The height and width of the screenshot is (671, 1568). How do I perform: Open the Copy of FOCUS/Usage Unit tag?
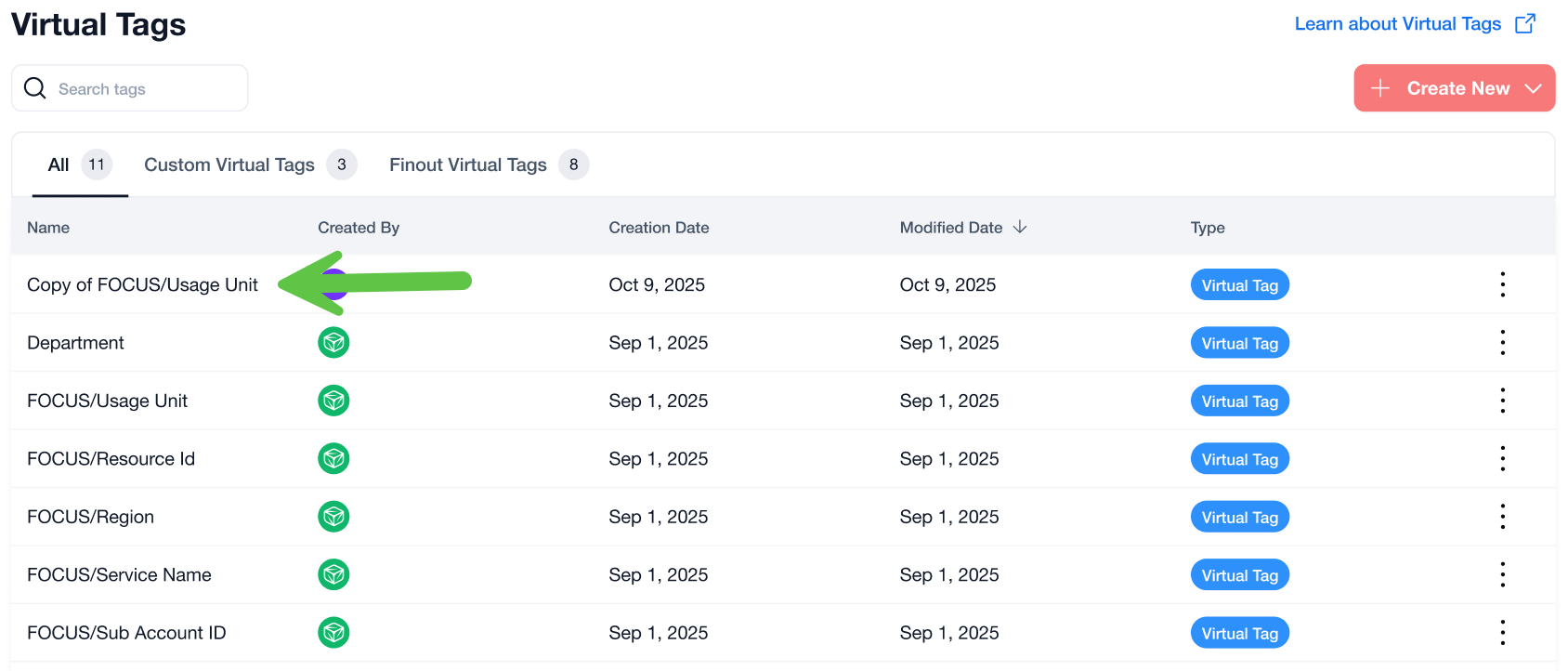coord(142,285)
